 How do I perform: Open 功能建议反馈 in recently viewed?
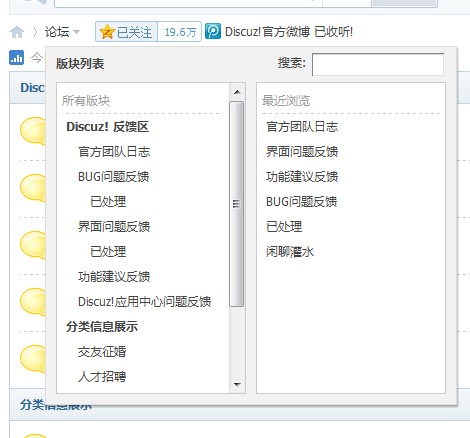tap(302, 177)
